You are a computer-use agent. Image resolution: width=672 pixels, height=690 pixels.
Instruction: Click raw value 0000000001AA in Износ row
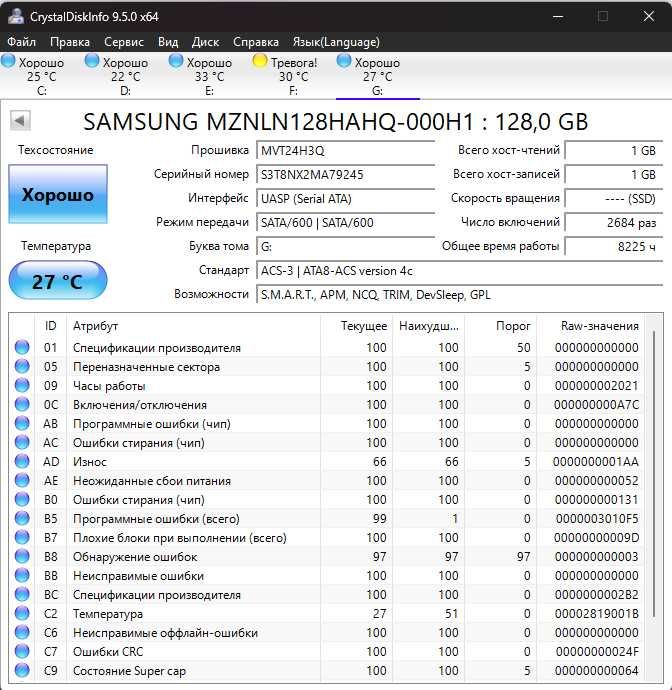pyautogui.click(x=596, y=462)
